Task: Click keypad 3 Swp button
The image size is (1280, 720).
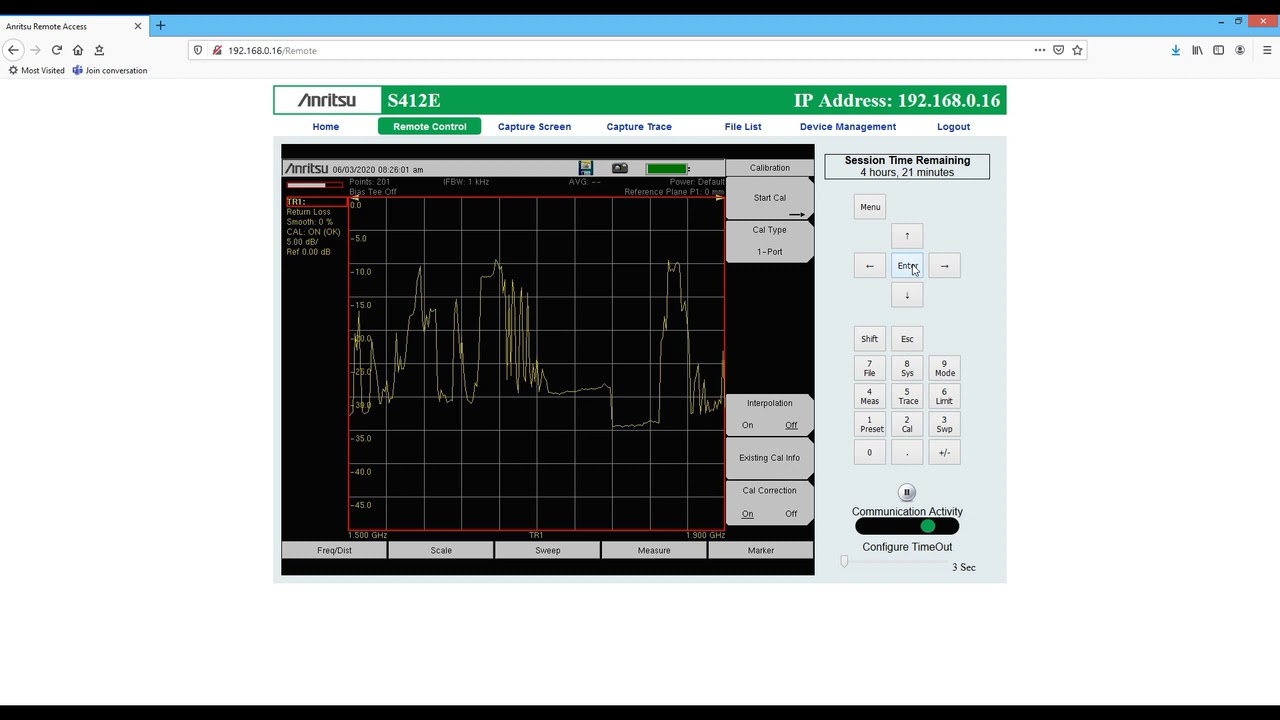Action: point(944,424)
